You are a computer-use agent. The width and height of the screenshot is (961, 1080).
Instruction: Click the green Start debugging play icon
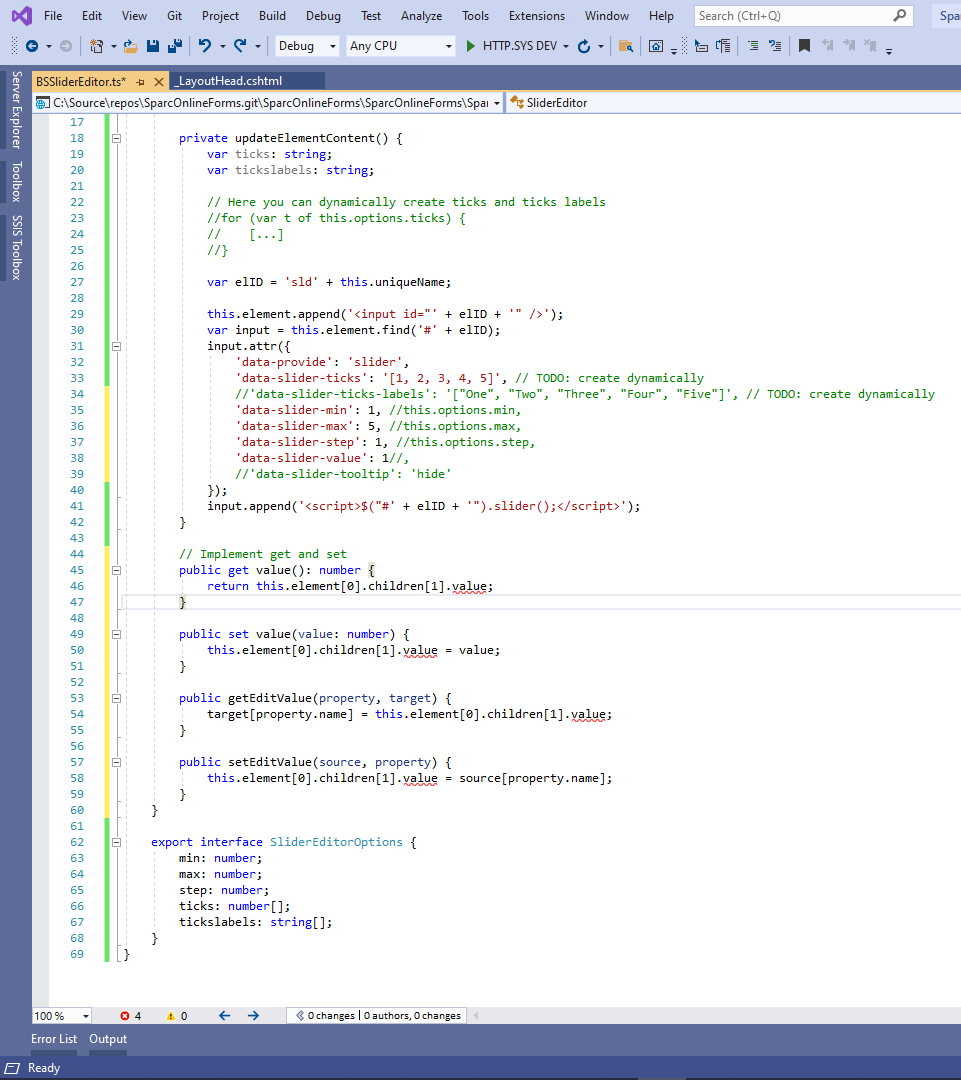click(471, 46)
